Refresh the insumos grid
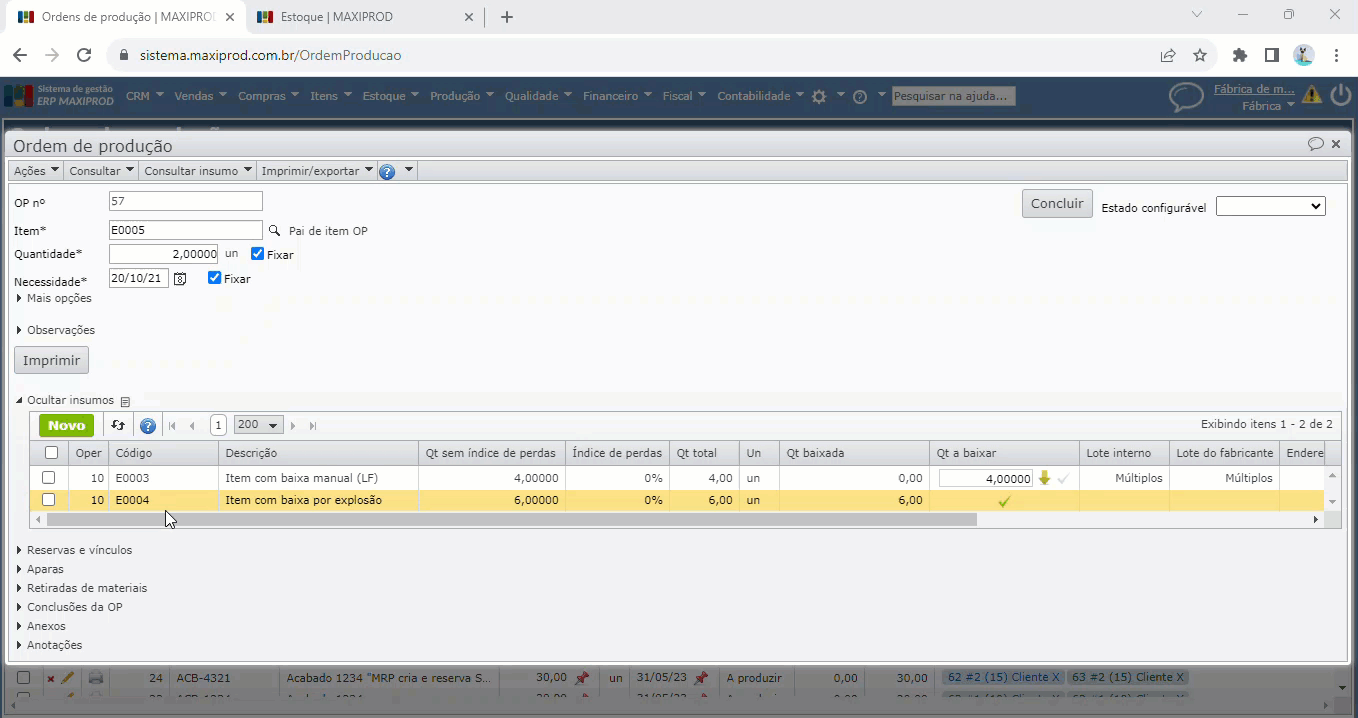 coord(118,425)
